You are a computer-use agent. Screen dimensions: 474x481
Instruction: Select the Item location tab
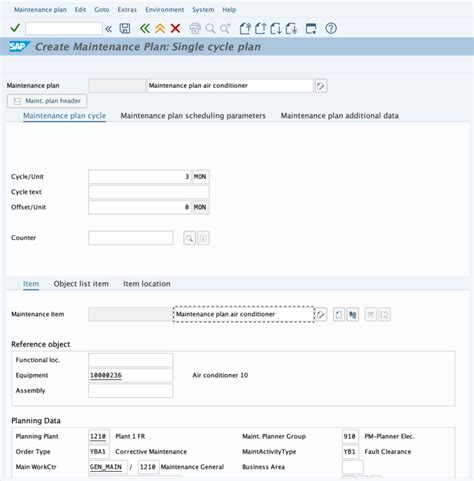coord(147,284)
